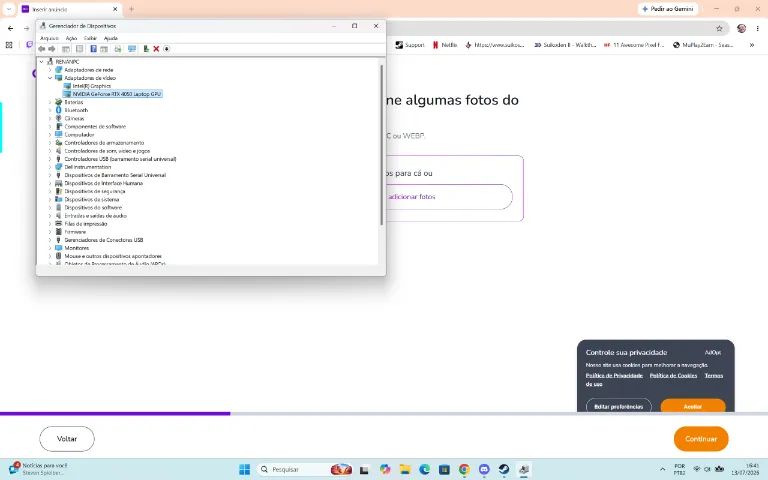The height and width of the screenshot is (480, 768).
Task: Click the red X uninstall device icon
Action: pyautogui.click(x=156, y=49)
